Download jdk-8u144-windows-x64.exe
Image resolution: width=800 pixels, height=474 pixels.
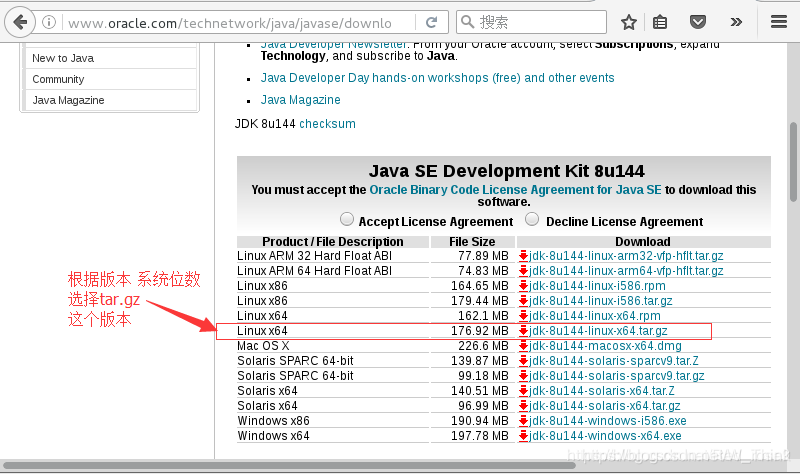tap(605, 436)
